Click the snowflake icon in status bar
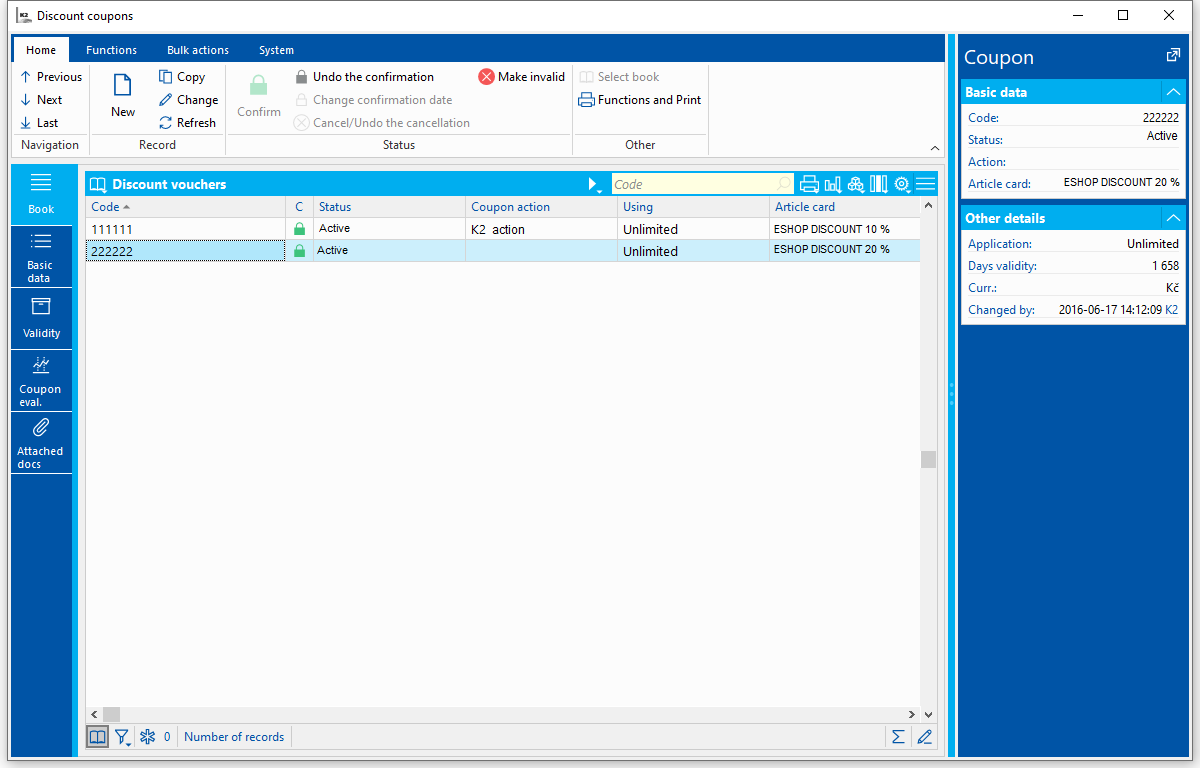This screenshot has height=768, width=1200. pos(147,737)
